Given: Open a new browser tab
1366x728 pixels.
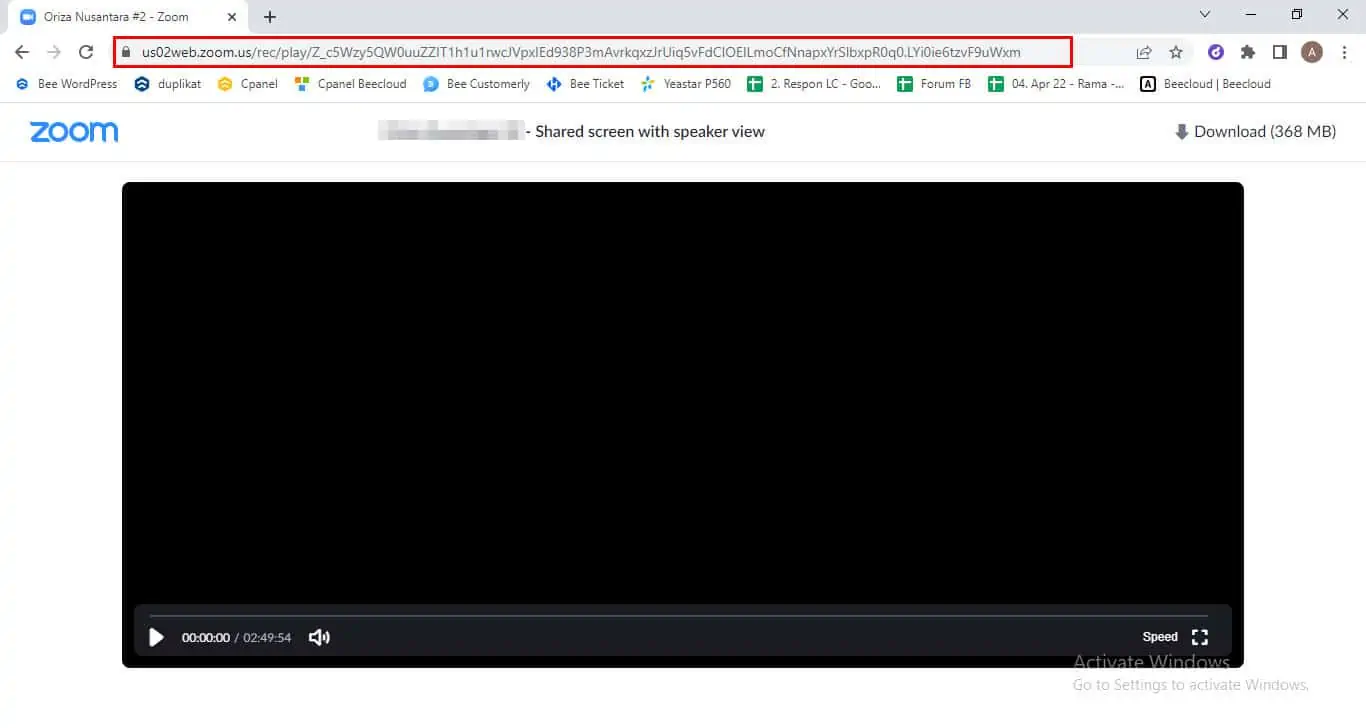Looking at the screenshot, I should [270, 17].
